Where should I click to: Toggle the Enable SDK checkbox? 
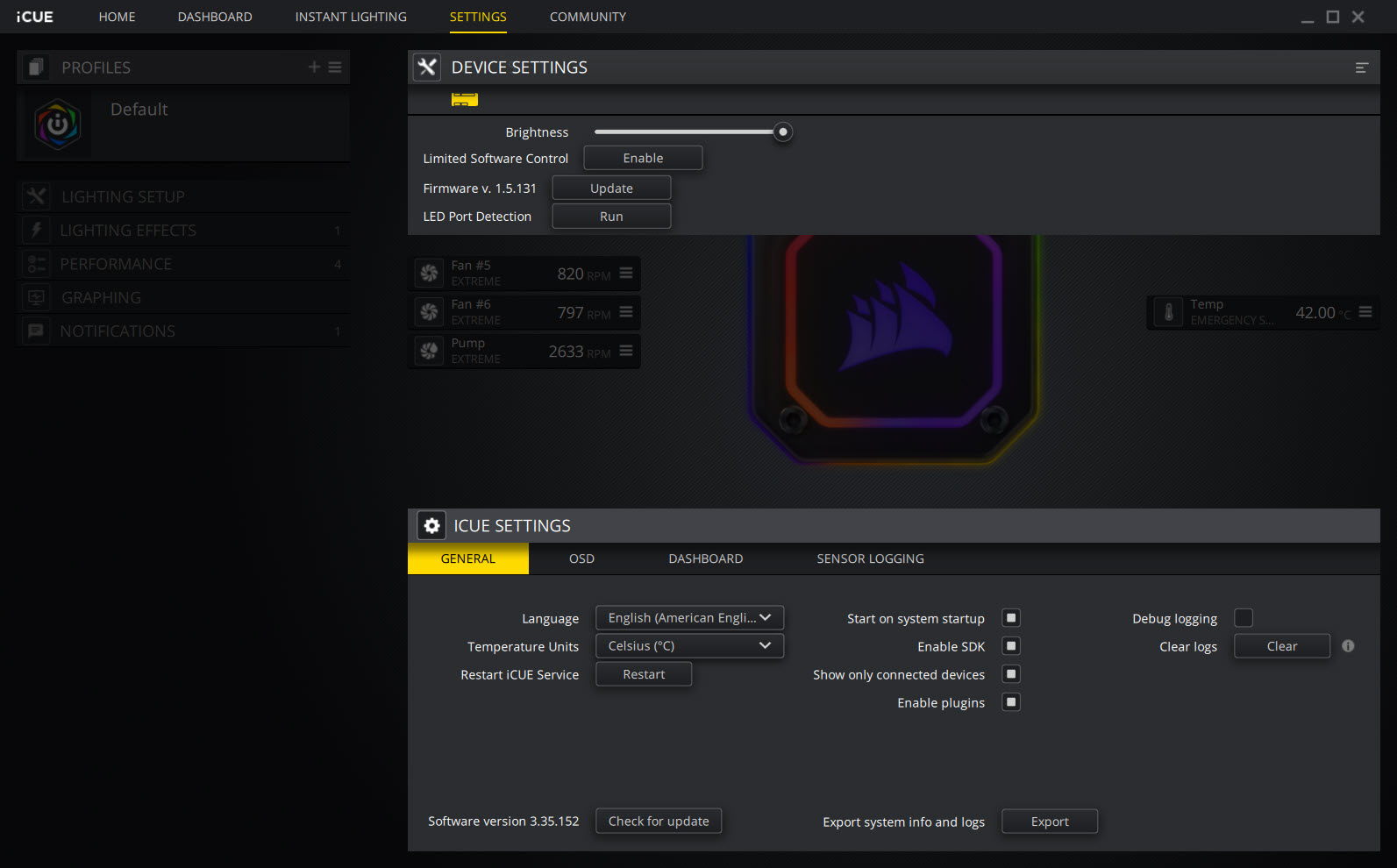coord(1011,646)
